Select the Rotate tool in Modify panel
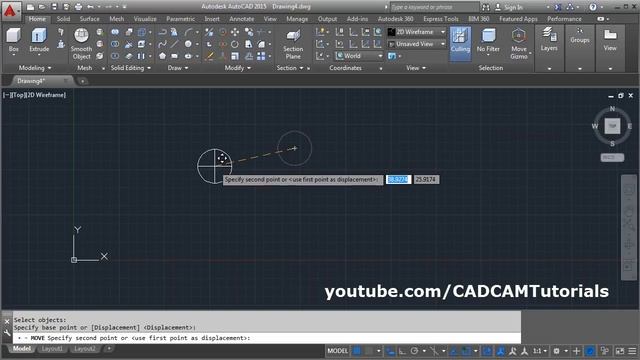The image size is (640, 360). tap(235, 44)
